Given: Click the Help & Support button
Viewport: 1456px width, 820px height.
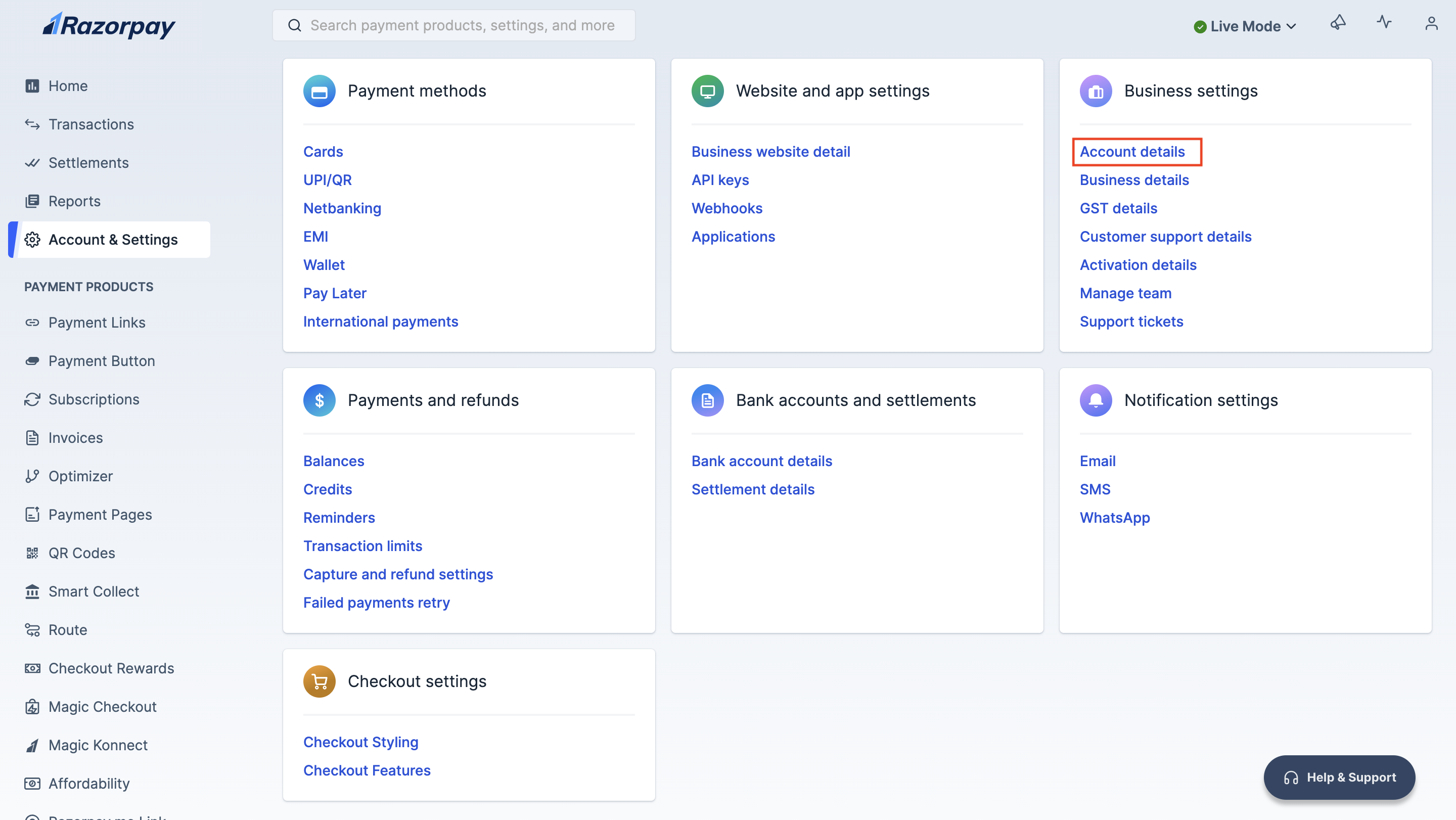Looking at the screenshot, I should 1340,778.
